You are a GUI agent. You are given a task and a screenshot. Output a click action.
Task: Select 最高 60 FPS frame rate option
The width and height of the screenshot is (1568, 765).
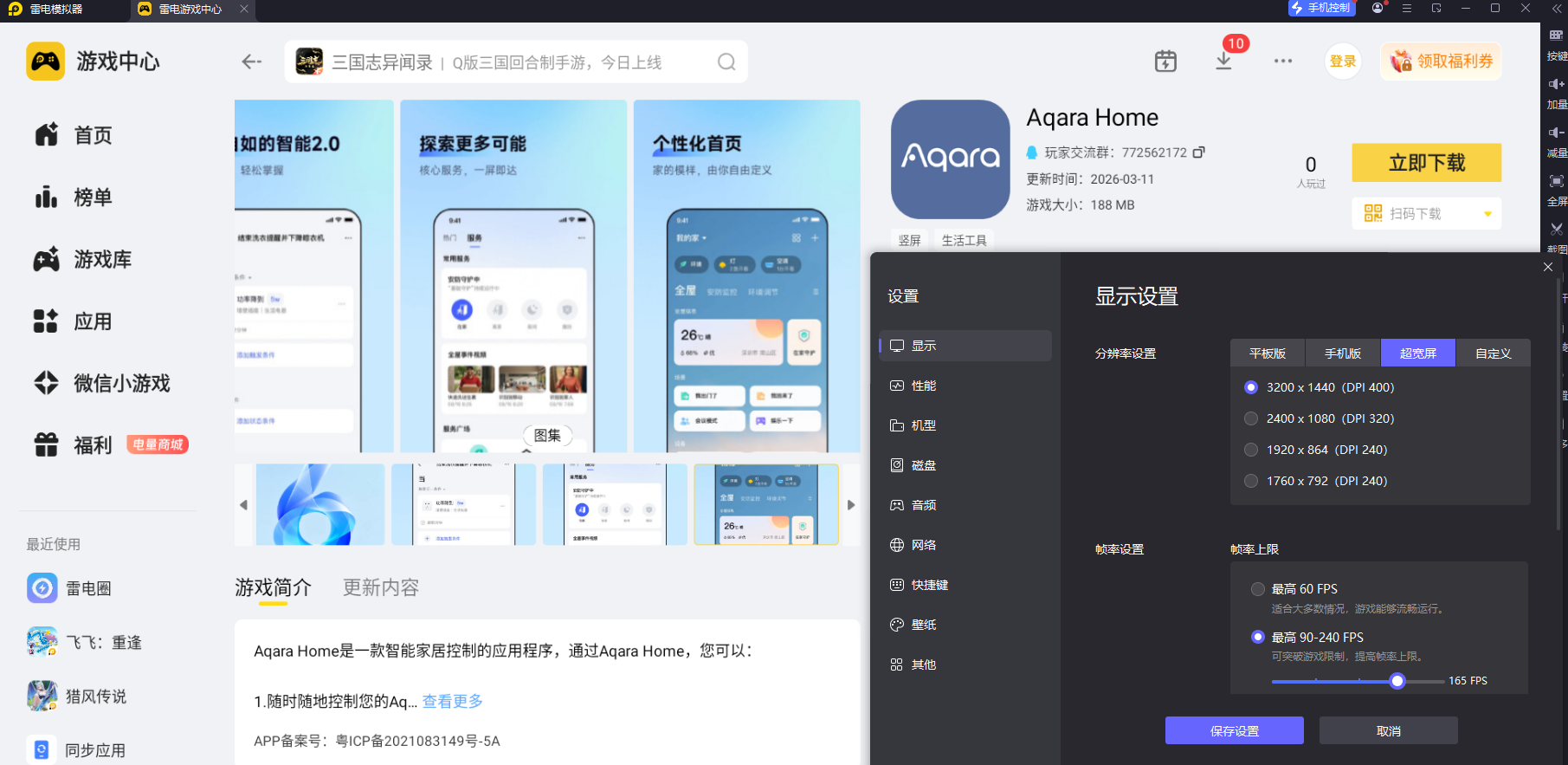tap(1258, 589)
